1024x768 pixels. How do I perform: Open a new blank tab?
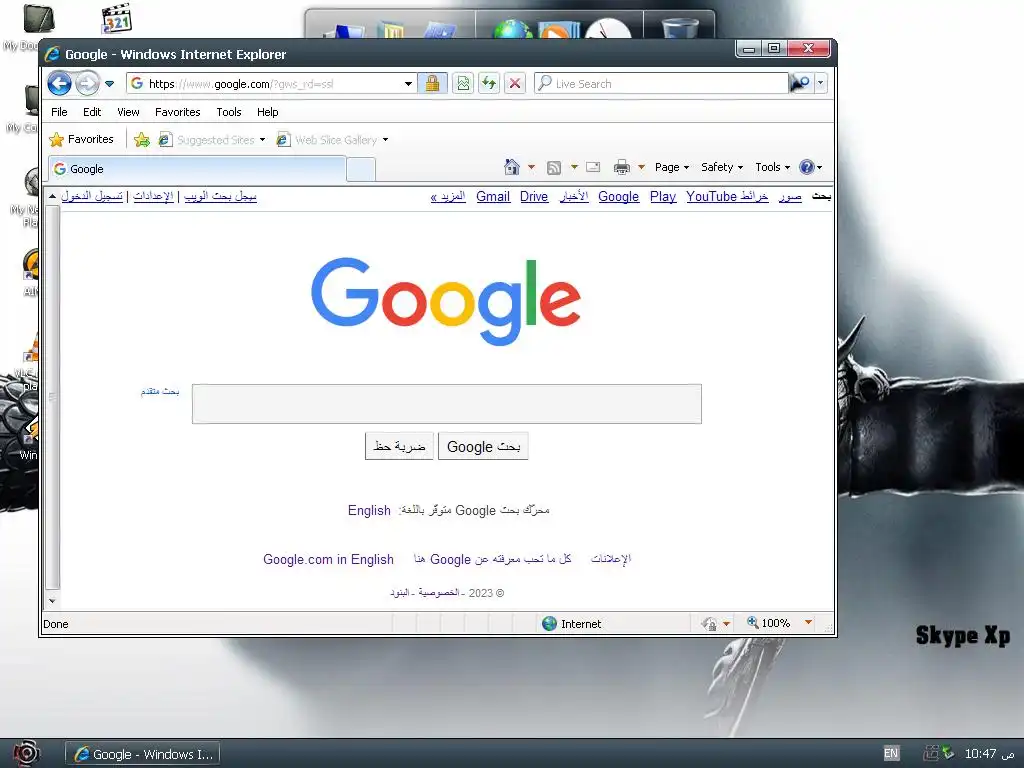[360, 169]
